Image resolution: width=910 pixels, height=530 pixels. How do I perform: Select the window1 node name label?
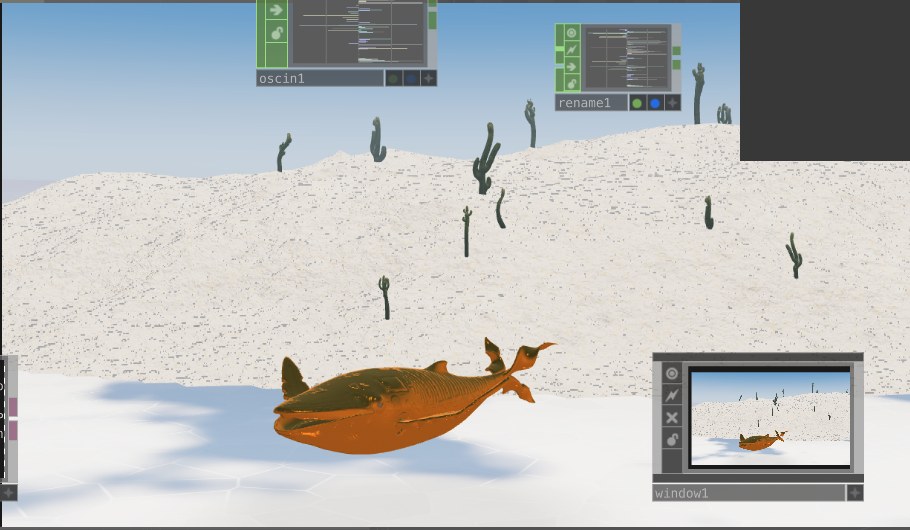click(x=748, y=493)
